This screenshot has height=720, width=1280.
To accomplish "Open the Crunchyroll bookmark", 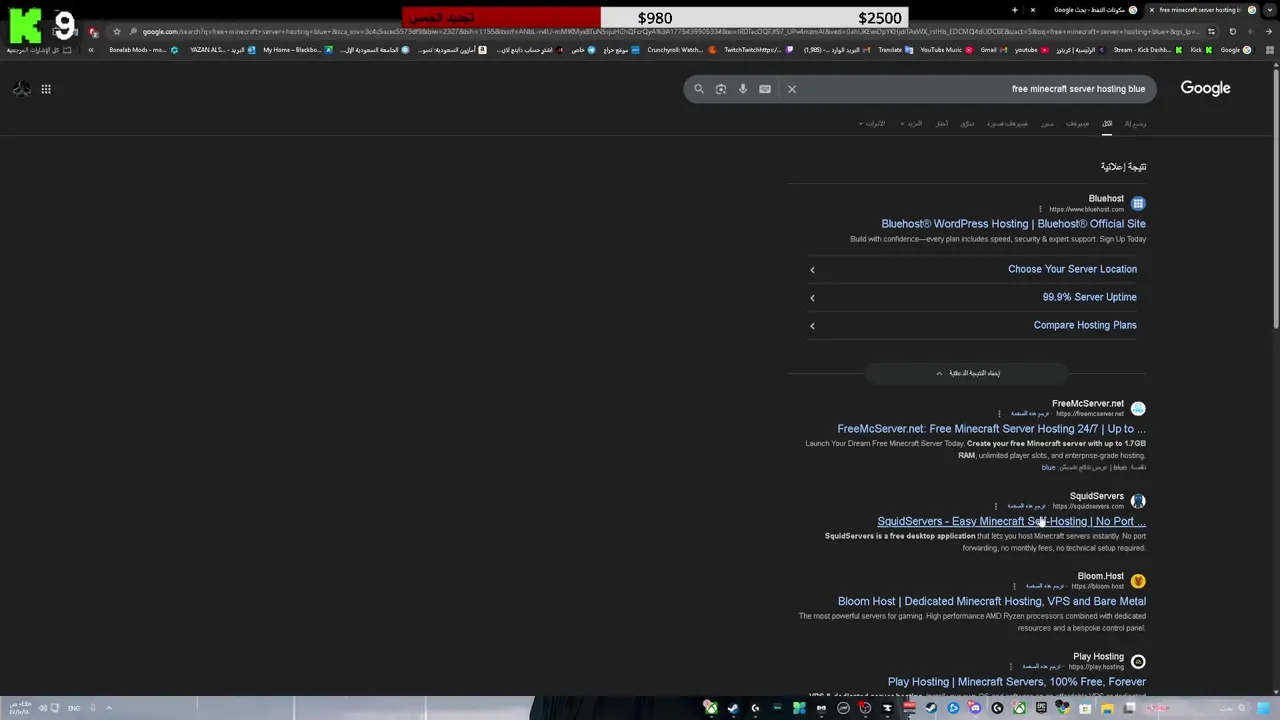I will (x=680, y=50).
